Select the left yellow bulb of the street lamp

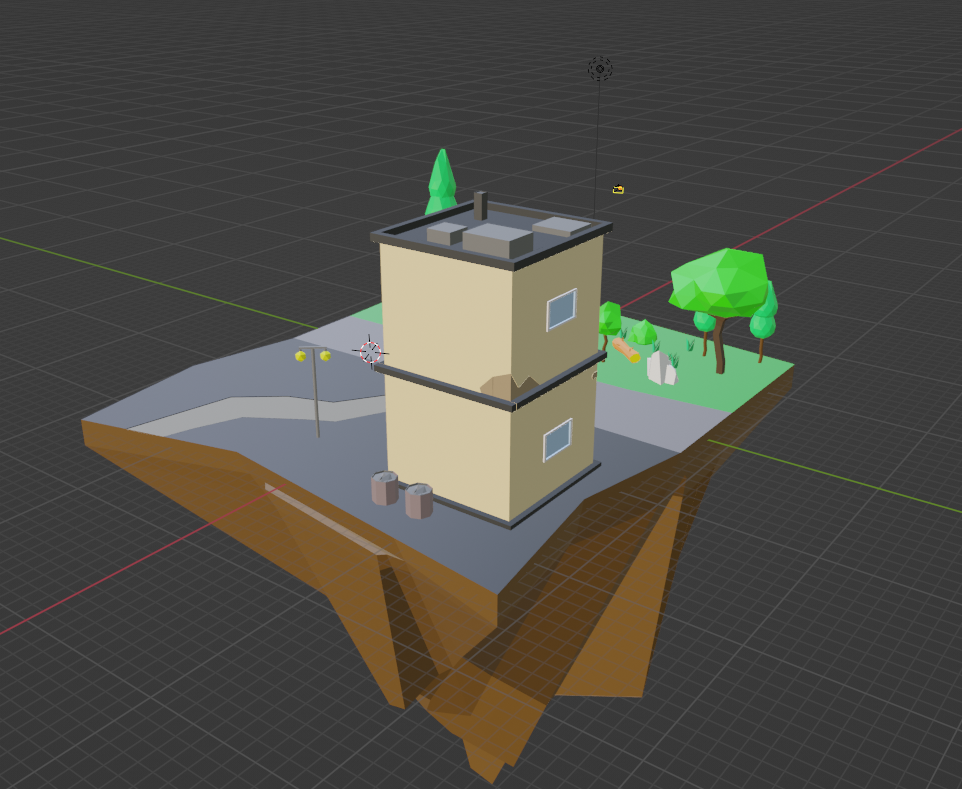[300, 356]
